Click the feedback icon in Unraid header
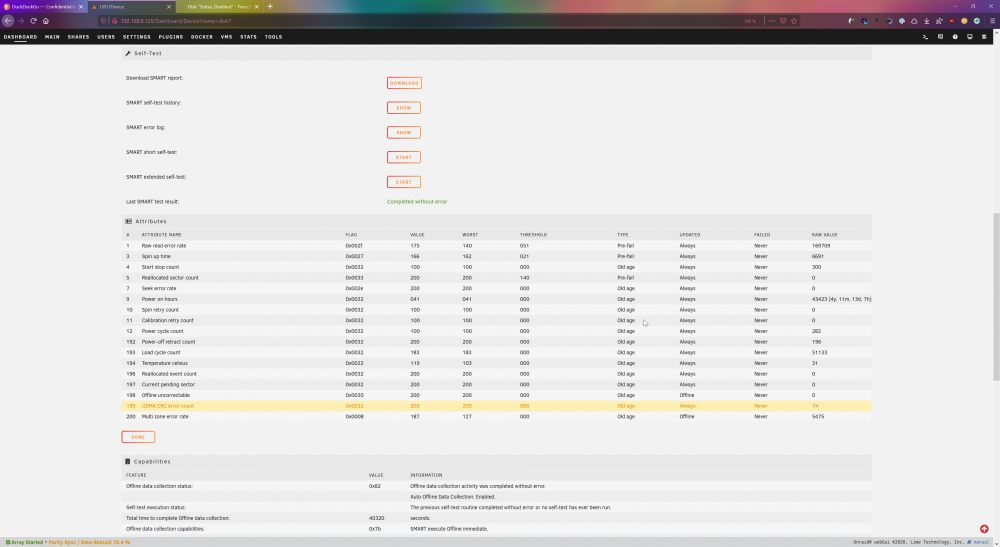 click(x=940, y=37)
